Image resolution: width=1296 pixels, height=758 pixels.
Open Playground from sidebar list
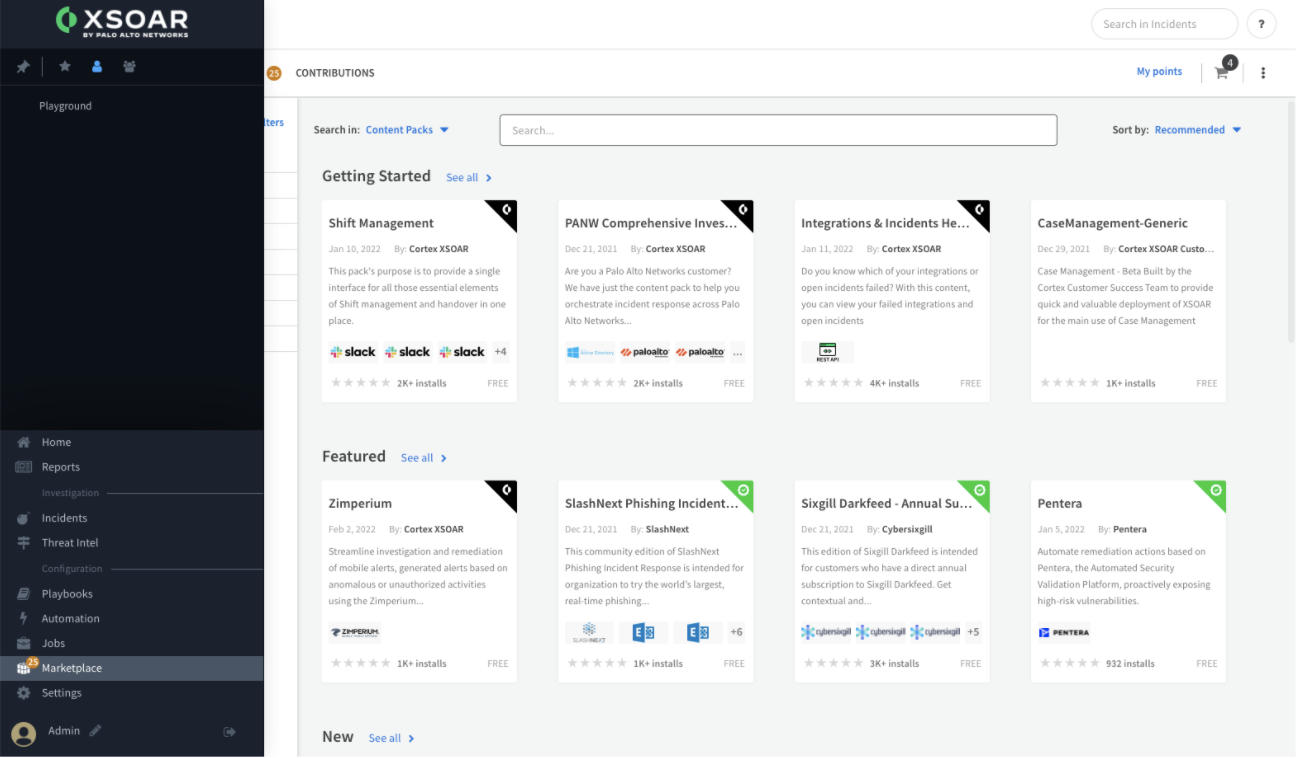coord(65,106)
